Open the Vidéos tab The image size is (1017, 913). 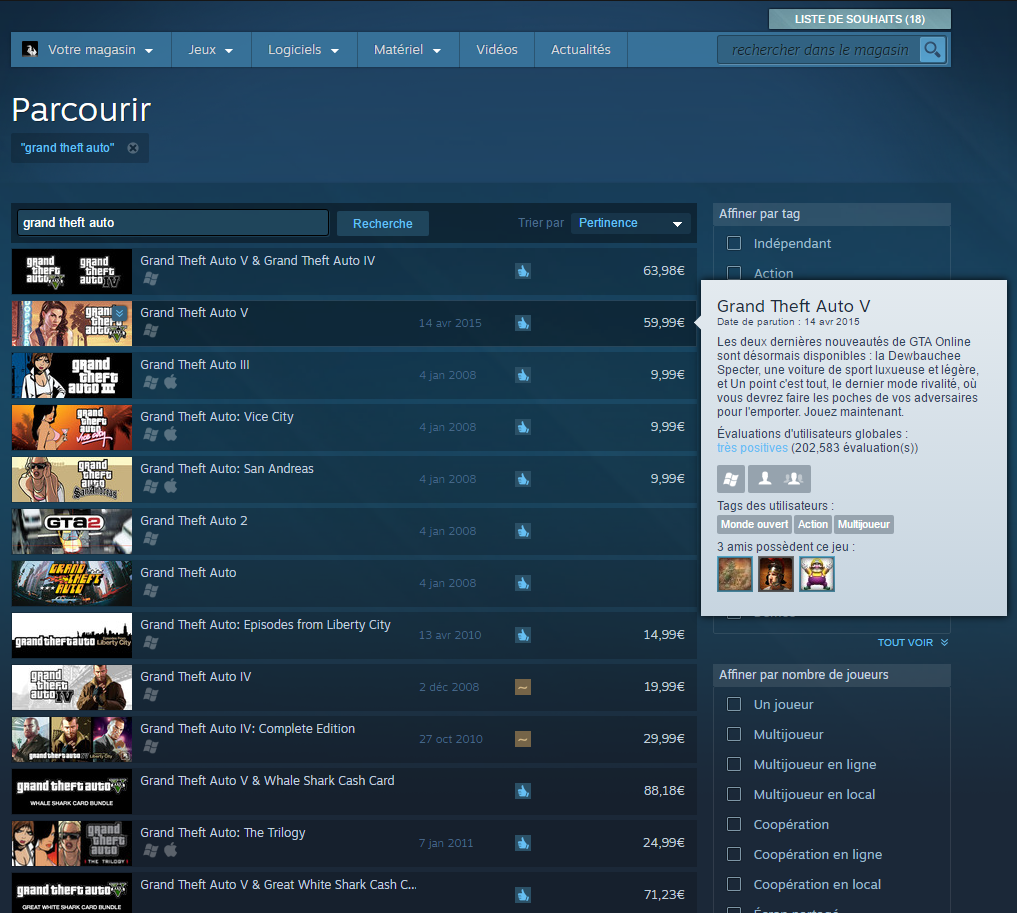pyautogui.click(x=497, y=50)
